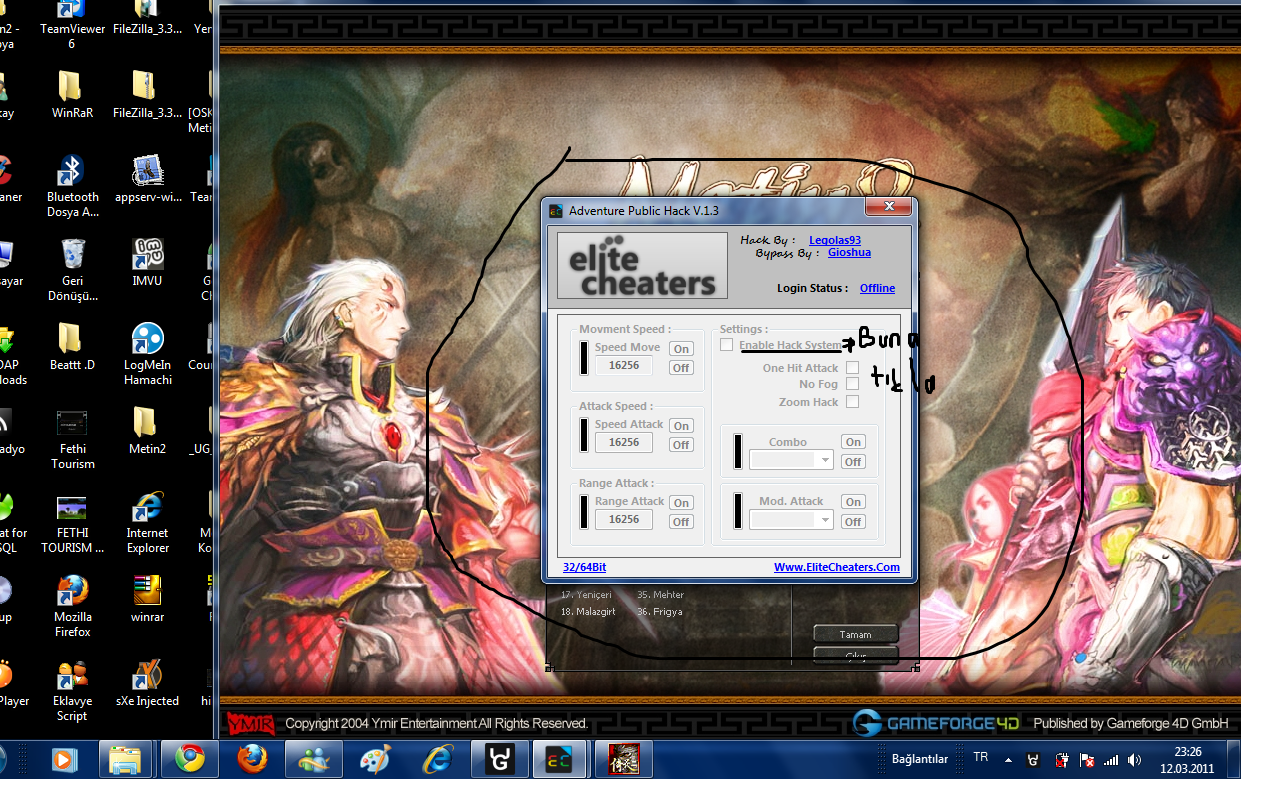Open Bağlantılar toolbar in taskbar
The width and height of the screenshot is (1280, 800).
click(x=920, y=760)
